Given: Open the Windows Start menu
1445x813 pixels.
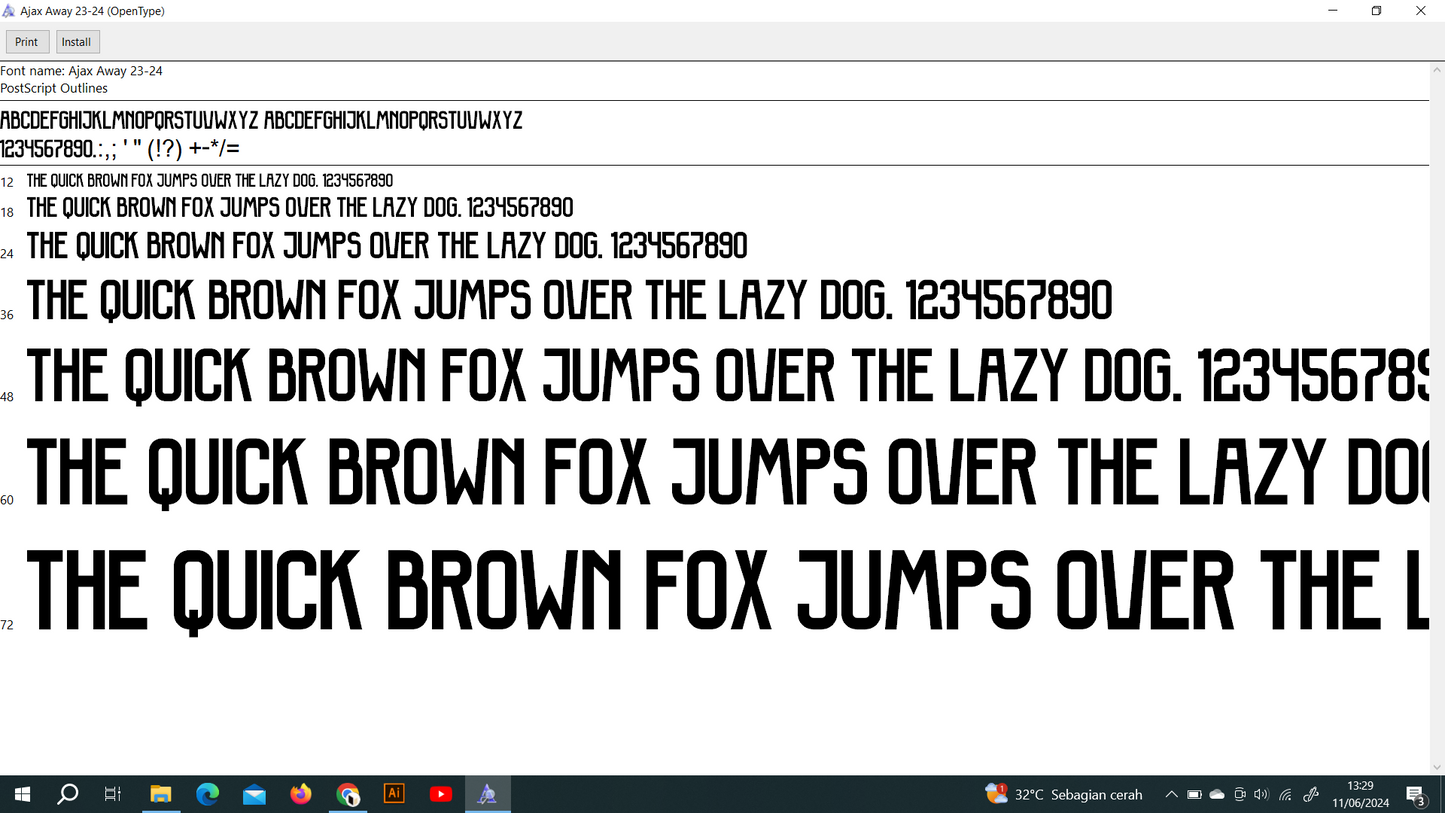Looking at the screenshot, I should click(x=22, y=794).
